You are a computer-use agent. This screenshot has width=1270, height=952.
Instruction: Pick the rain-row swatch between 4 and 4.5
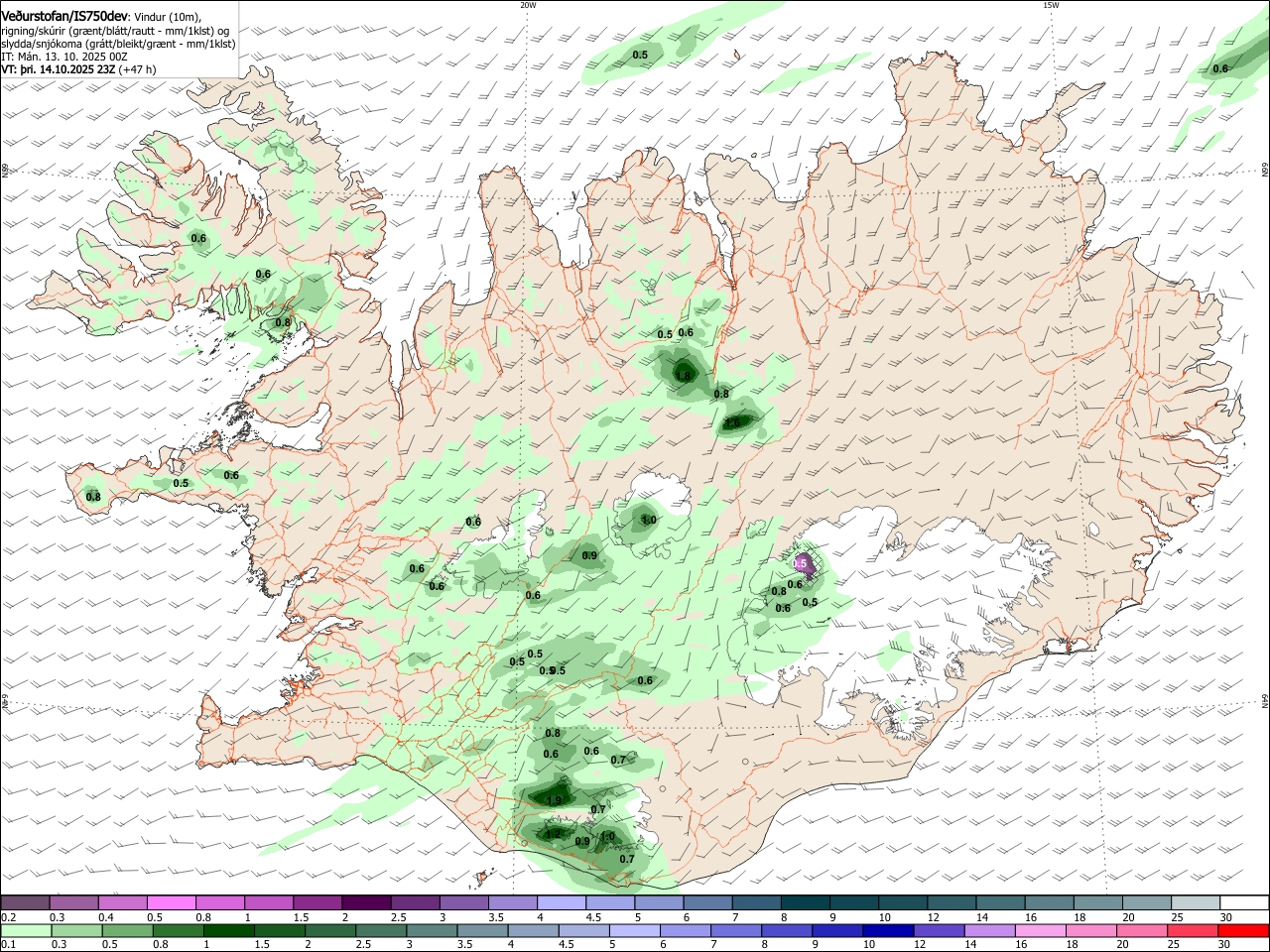(x=534, y=931)
